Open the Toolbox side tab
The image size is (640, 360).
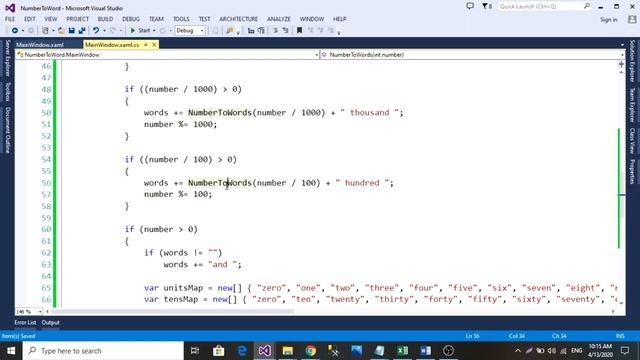click(7, 91)
